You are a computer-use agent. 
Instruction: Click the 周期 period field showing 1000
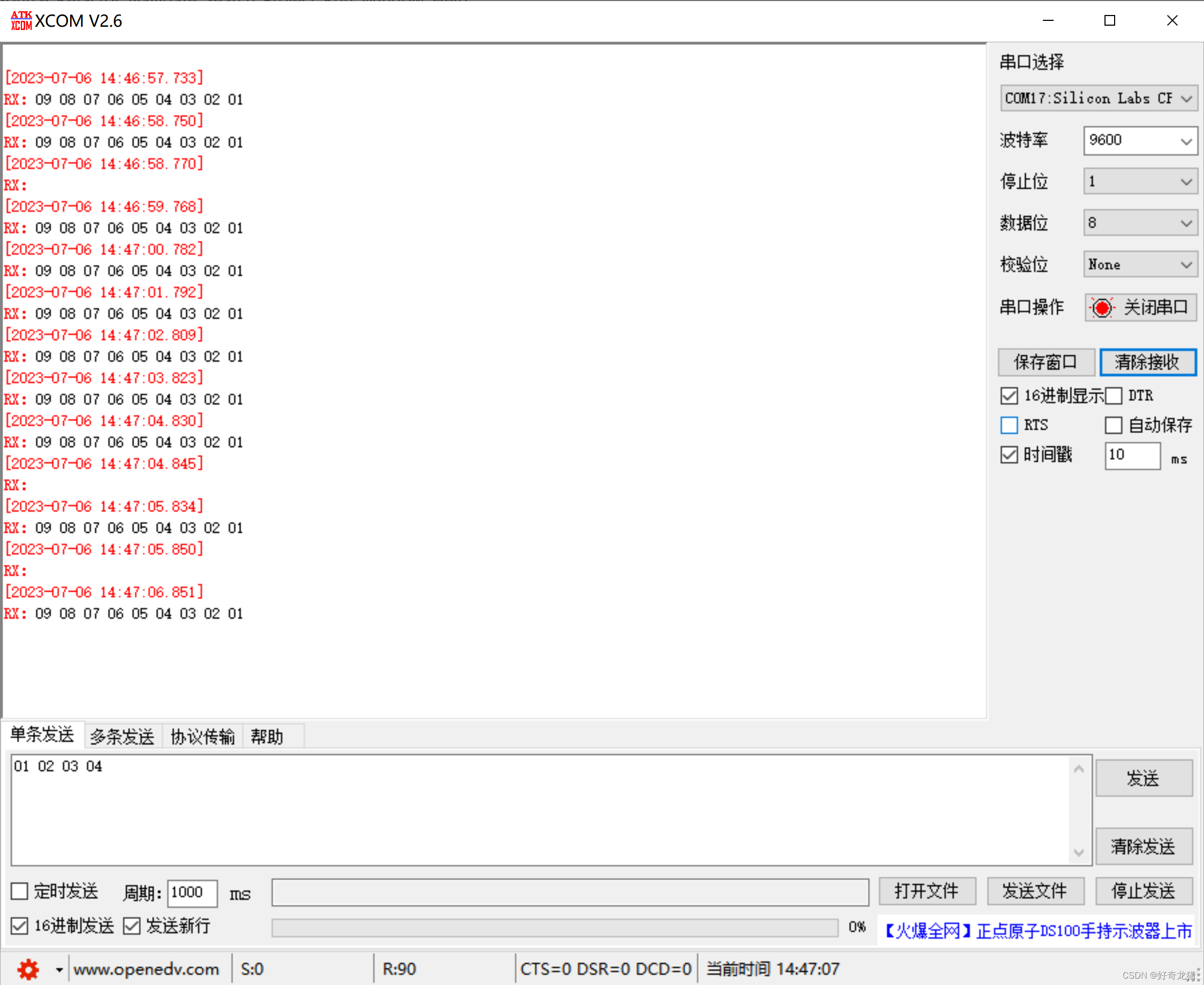click(192, 893)
